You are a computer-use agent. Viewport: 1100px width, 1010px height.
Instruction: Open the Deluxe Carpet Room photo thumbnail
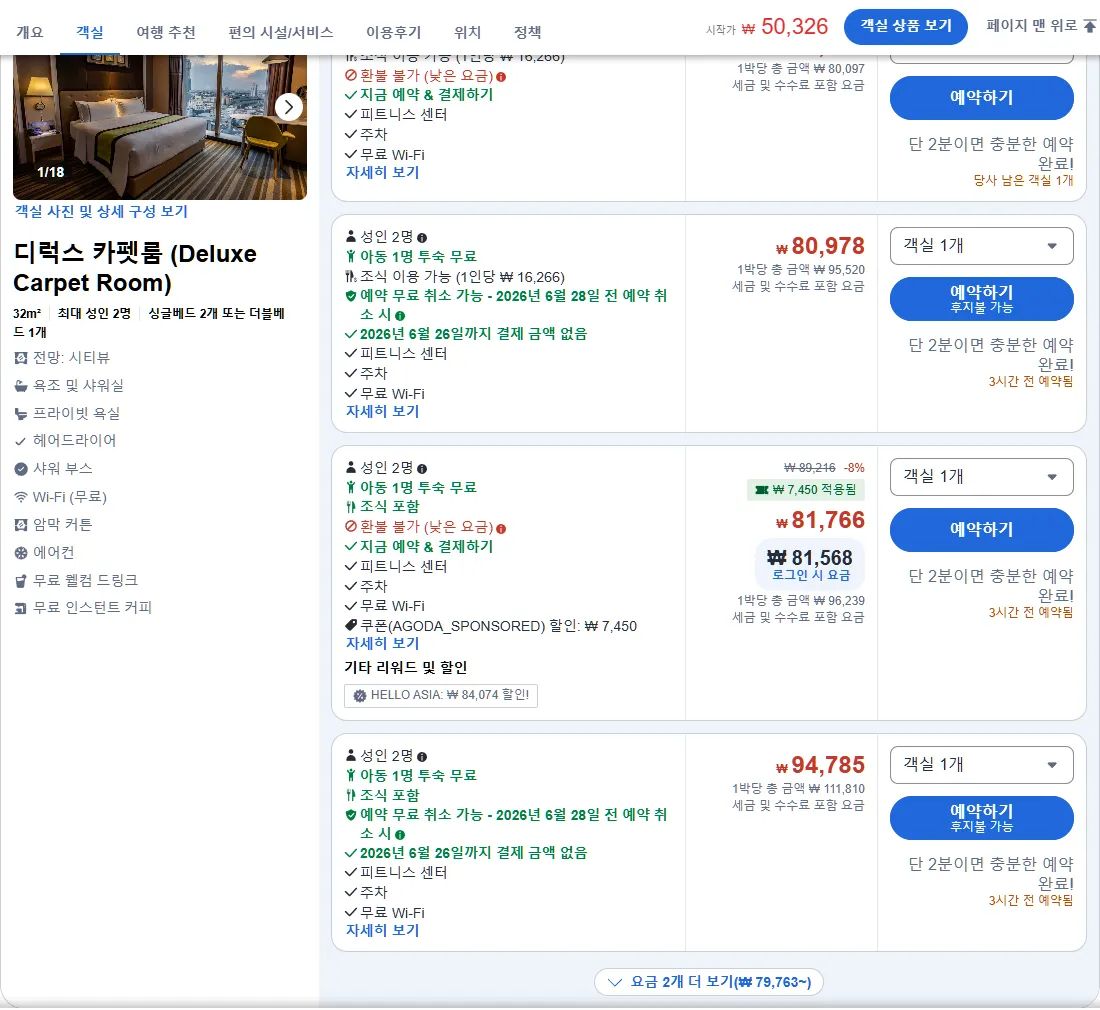(x=160, y=127)
